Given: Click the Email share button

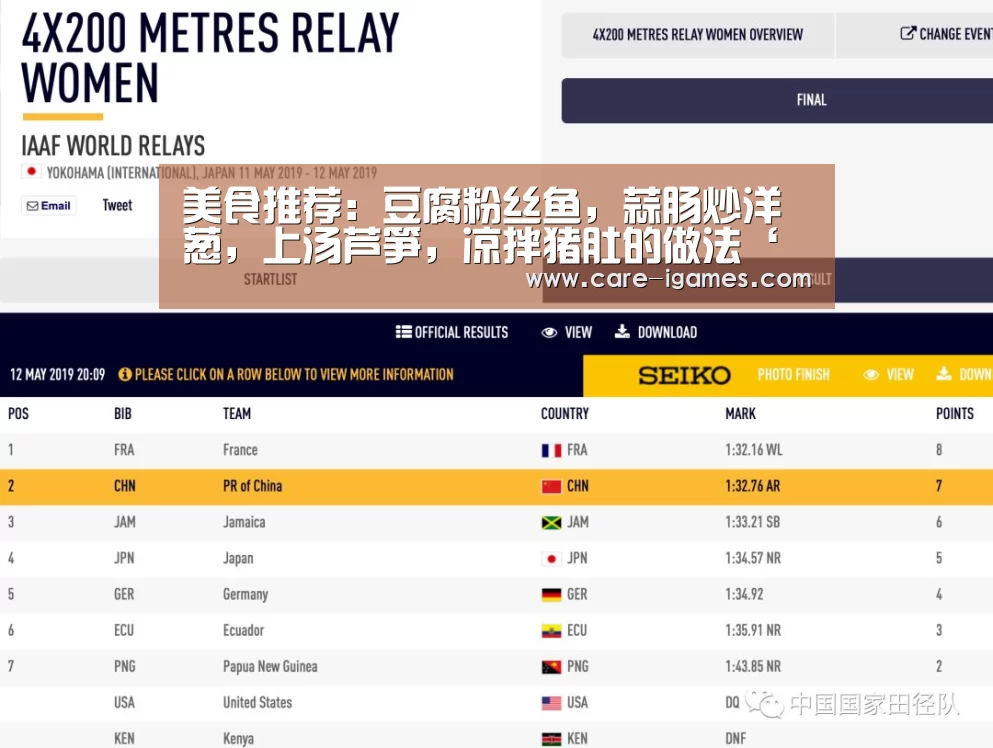Looking at the screenshot, I should [x=49, y=206].
